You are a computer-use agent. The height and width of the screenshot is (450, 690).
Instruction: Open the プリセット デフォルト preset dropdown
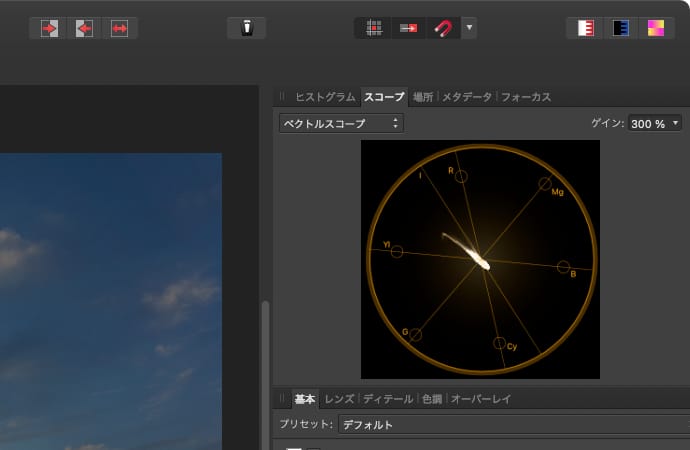pyautogui.click(x=510, y=424)
